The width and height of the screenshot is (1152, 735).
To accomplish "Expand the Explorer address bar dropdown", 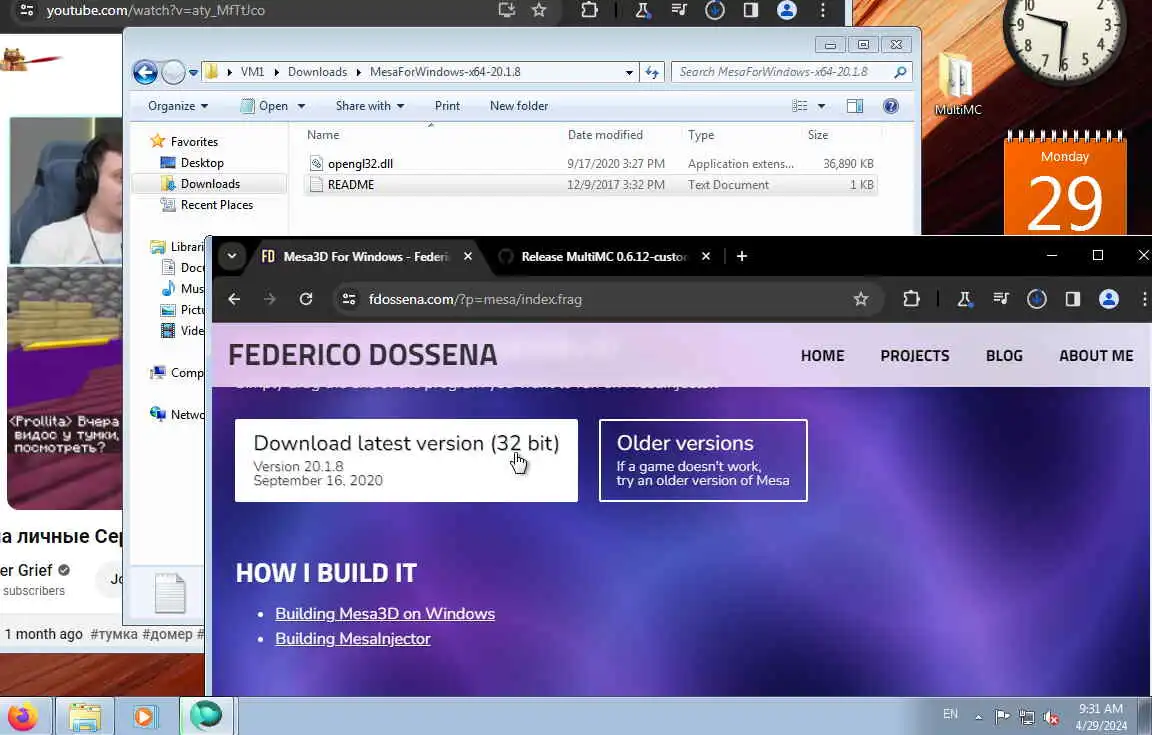I will pos(629,72).
